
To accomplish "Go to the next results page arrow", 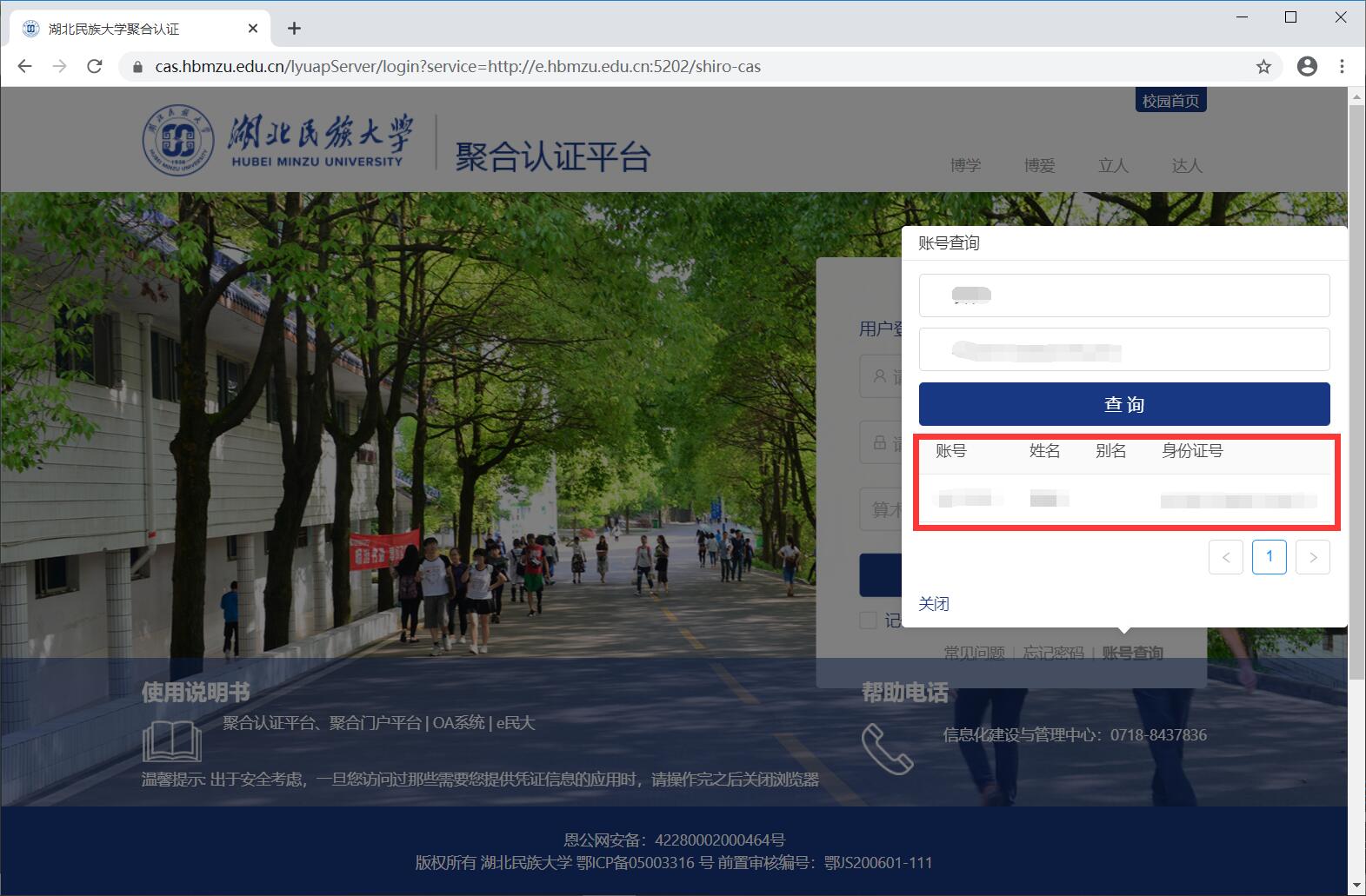I will click(x=1312, y=557).
